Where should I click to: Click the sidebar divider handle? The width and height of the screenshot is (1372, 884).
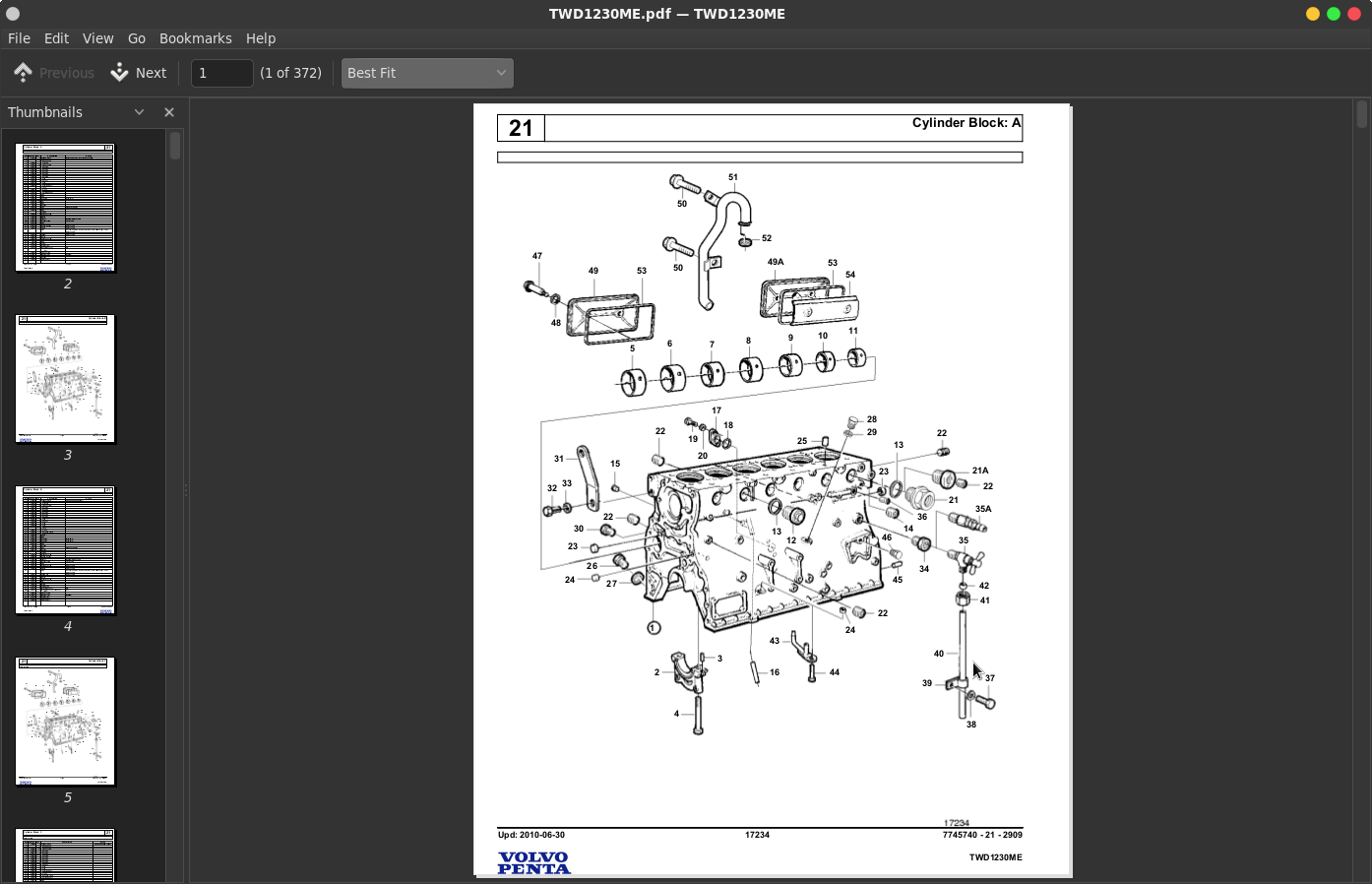[x=186, y=490]
